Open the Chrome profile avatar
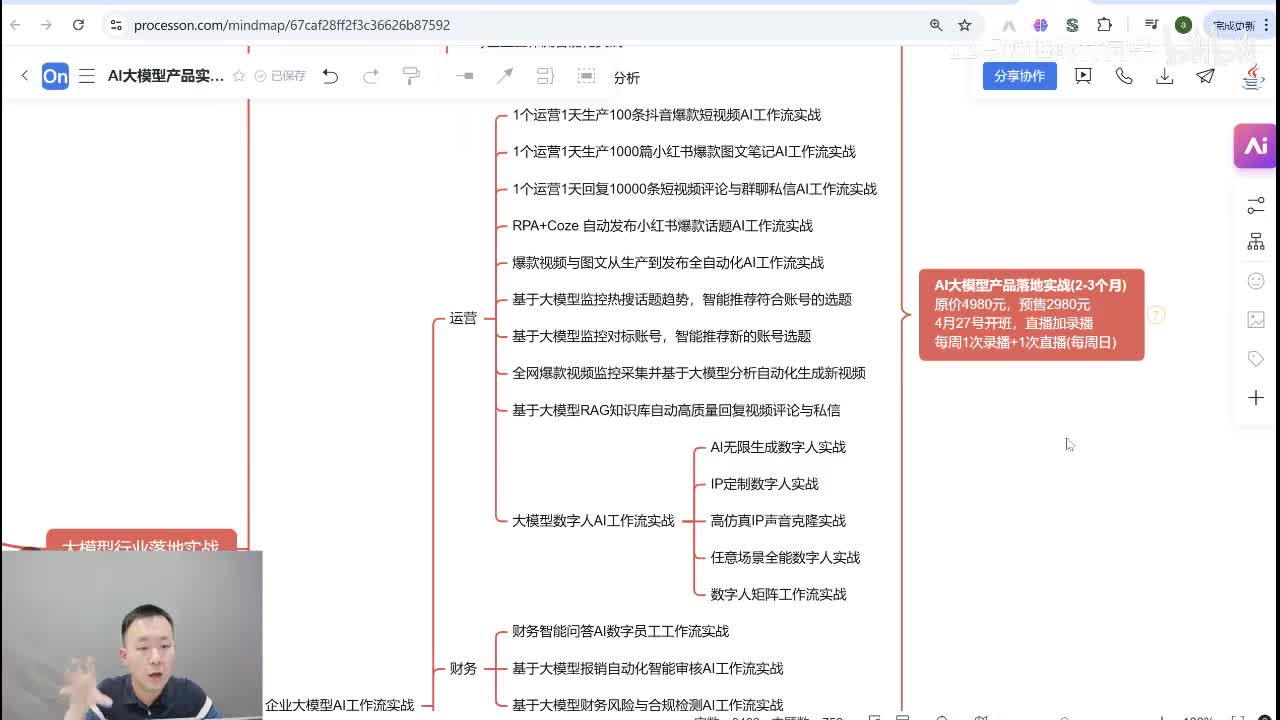The width and height of the screenshot is (1280, 720). click(x=1183, y=25)
